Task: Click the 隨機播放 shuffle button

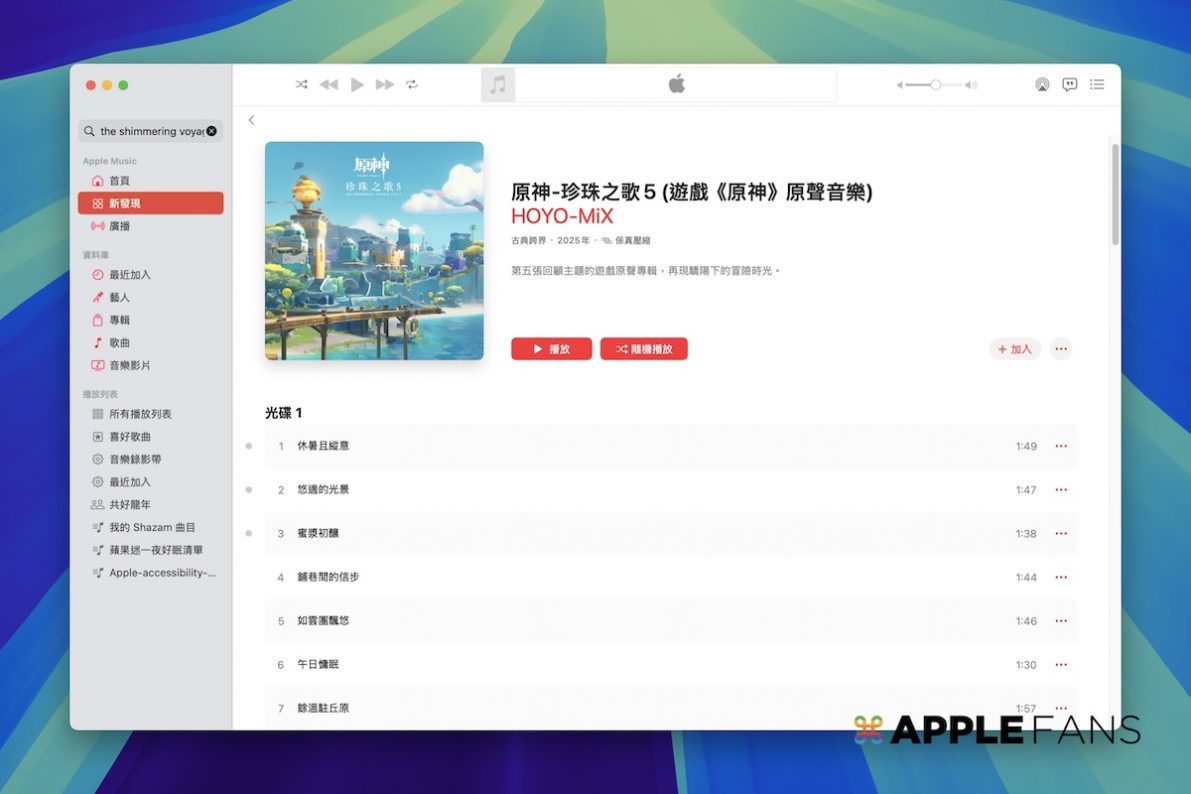Action: tap(643, 349)
